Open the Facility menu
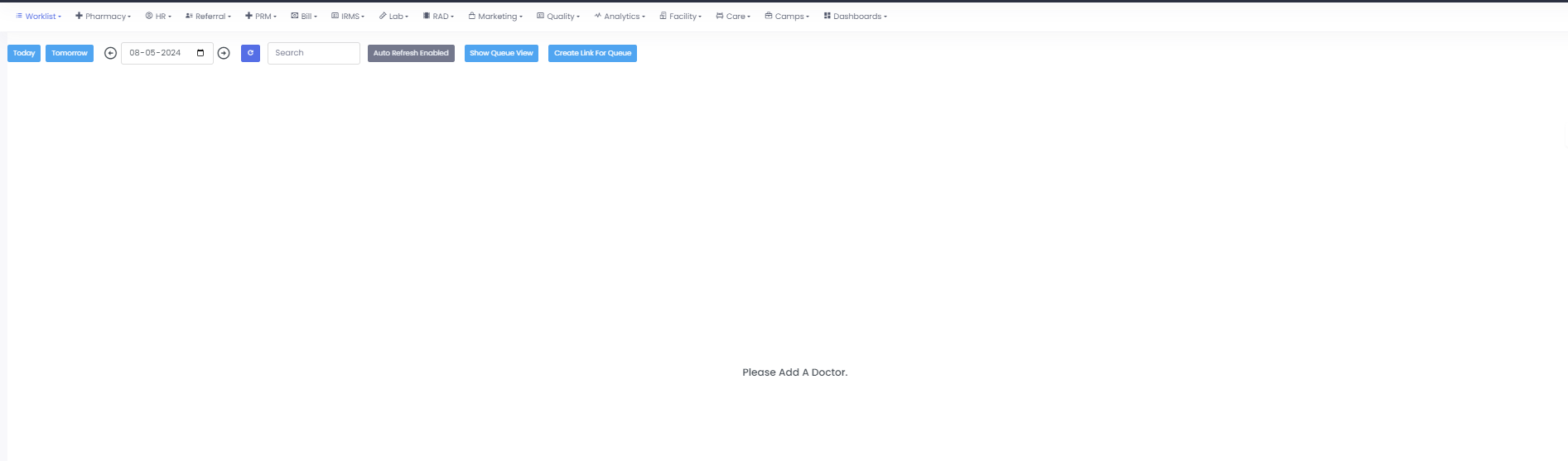 click(680, 17)
